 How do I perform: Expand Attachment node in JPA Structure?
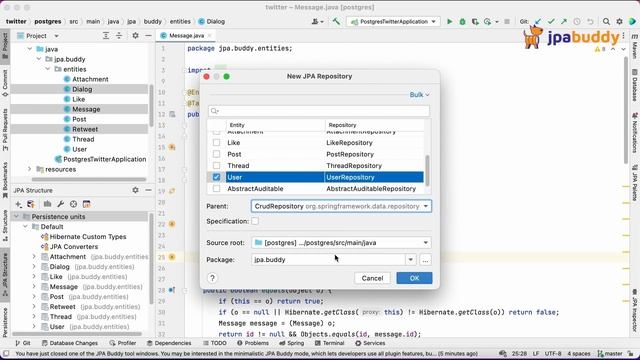[34, 257]
